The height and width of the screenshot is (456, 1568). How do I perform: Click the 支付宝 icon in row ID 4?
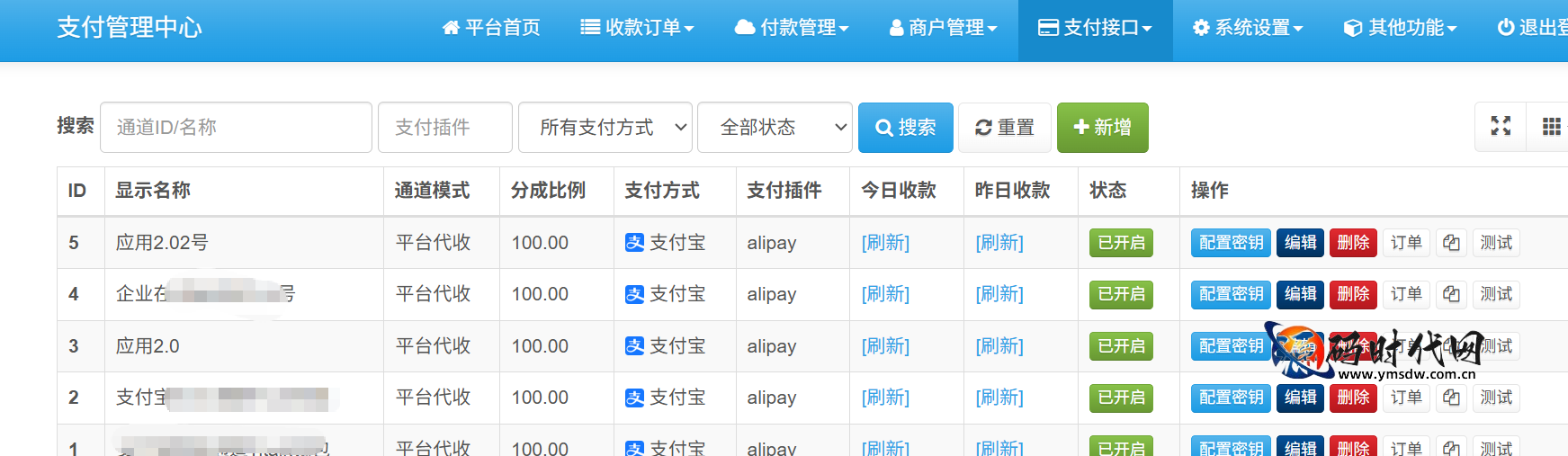point(635,294)
